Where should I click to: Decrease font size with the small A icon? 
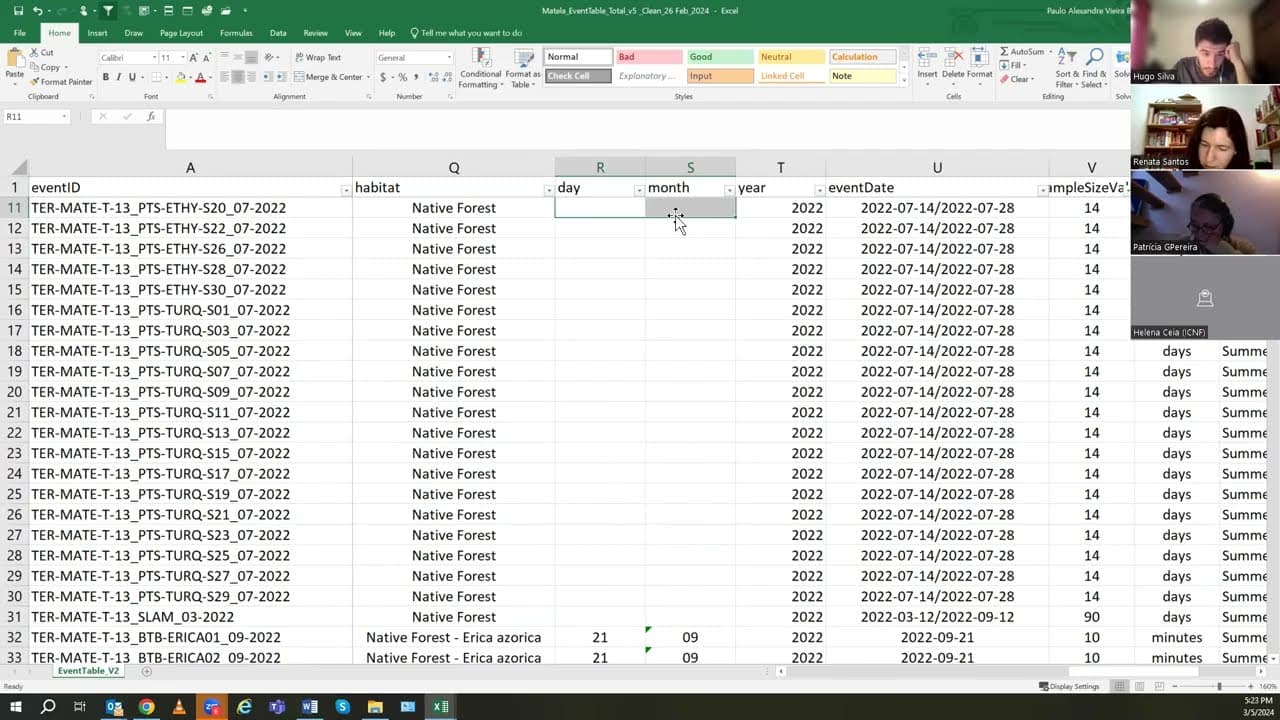[x=207, y=58]
